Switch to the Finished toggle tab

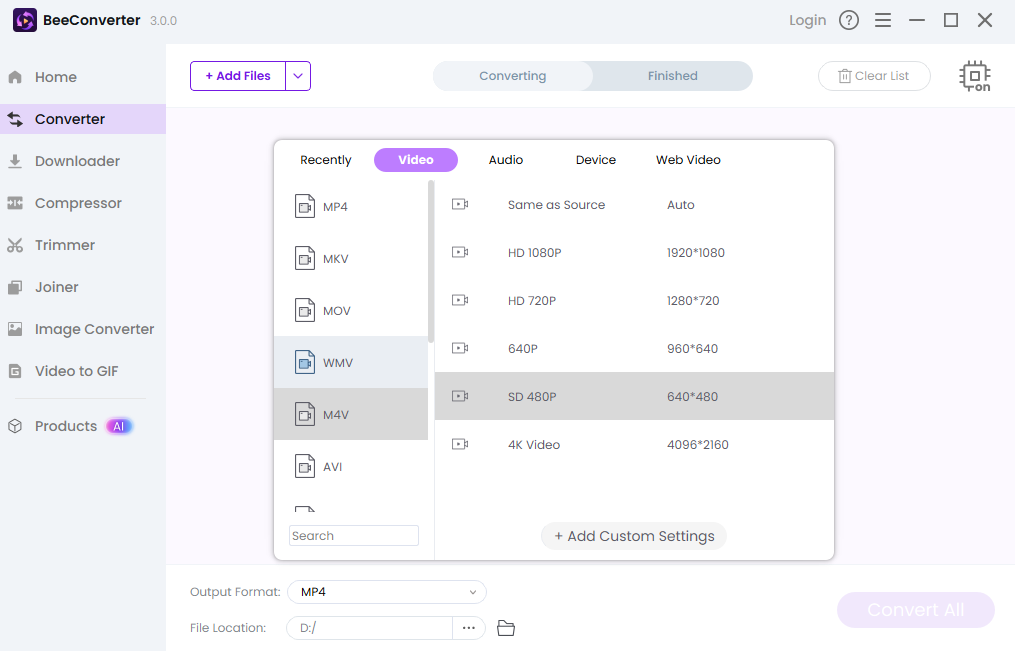[672, 76]
